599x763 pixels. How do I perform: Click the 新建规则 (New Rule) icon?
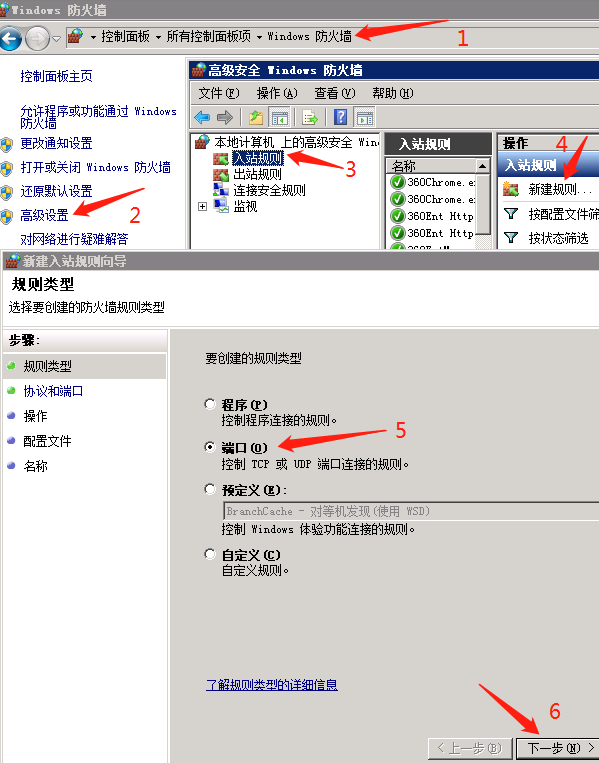pos(510,189)
